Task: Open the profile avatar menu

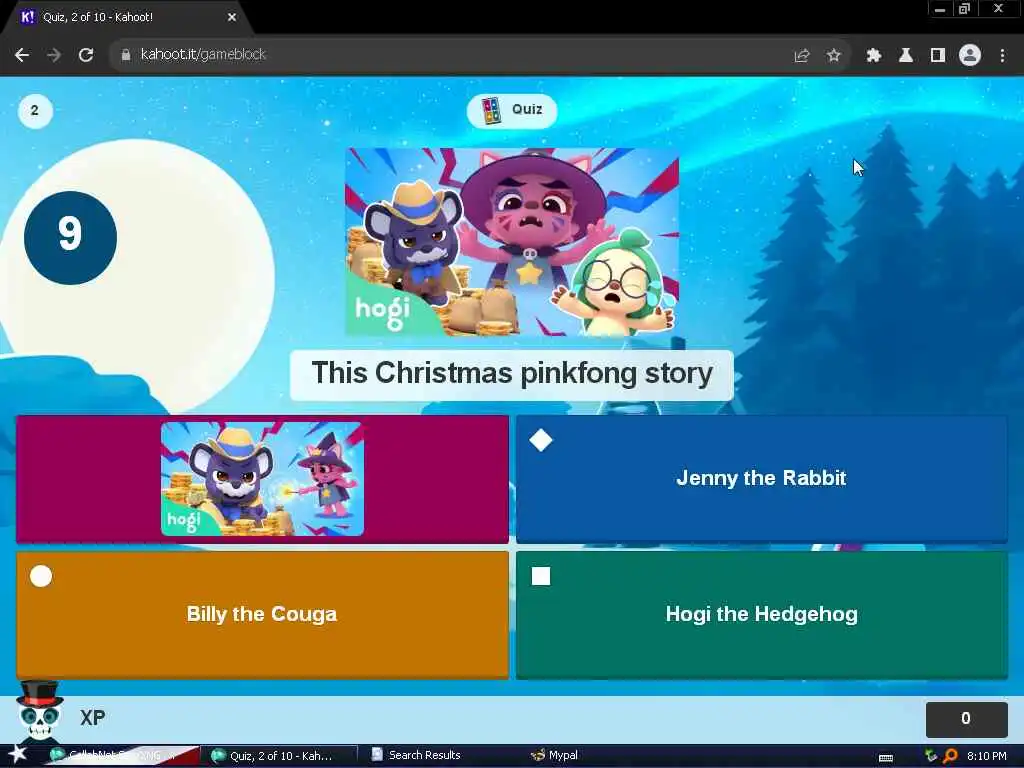Action: [970, 55]
